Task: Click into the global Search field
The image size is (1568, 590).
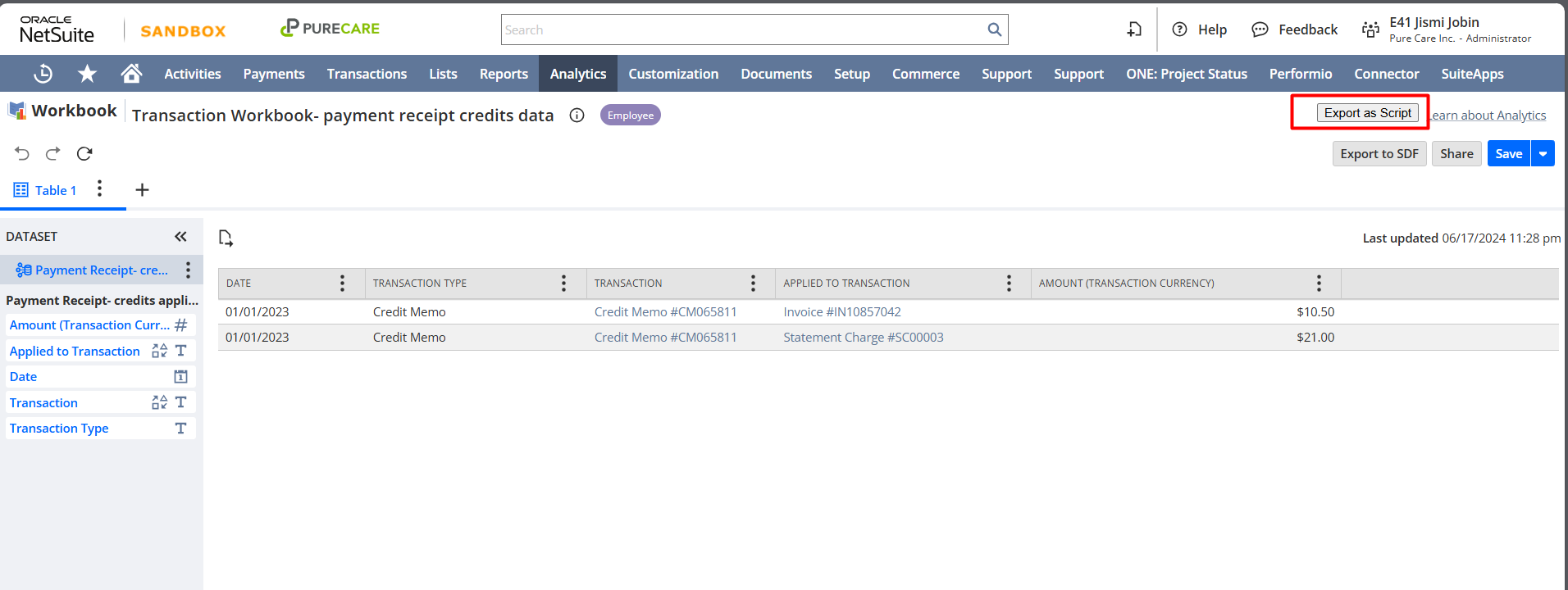Action: point(742,30)
